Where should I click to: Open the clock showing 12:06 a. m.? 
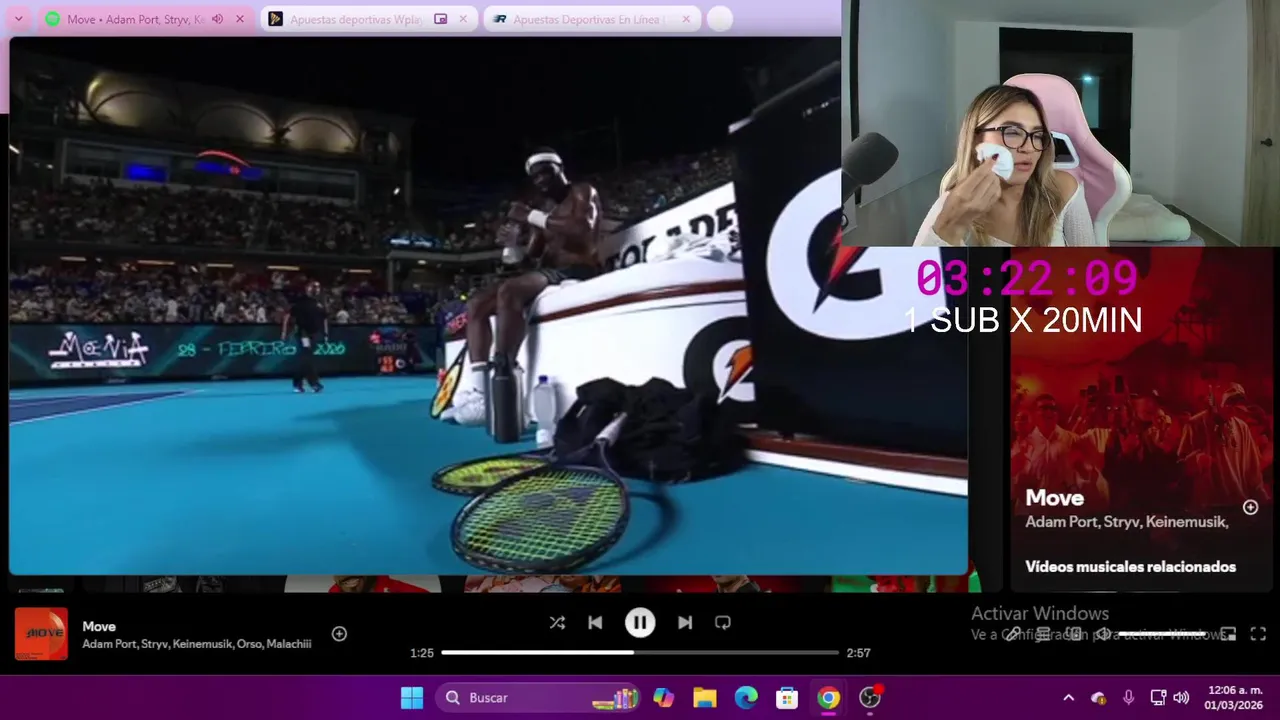[x=1232, y=698]
